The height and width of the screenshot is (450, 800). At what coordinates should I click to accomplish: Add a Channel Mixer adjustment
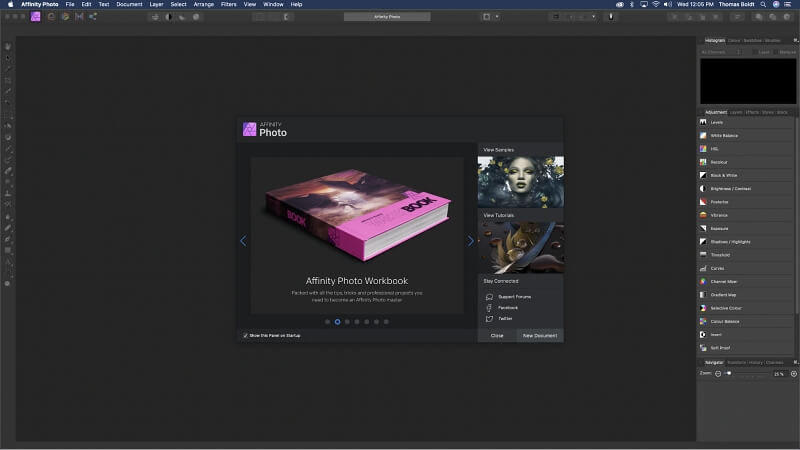[x=745, y=282]
